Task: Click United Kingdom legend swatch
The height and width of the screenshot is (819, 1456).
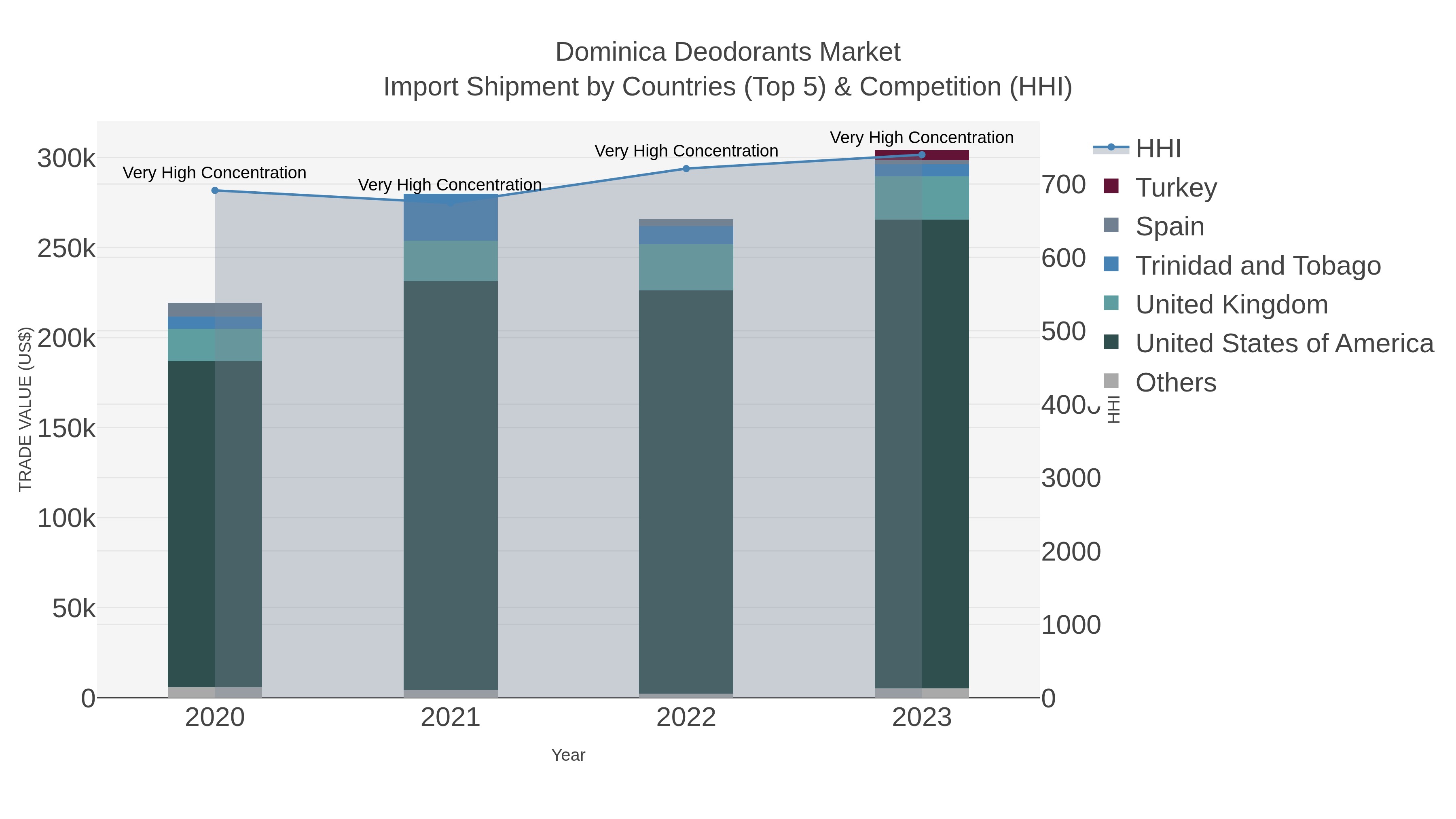Action: click(x=1111, y=303)
